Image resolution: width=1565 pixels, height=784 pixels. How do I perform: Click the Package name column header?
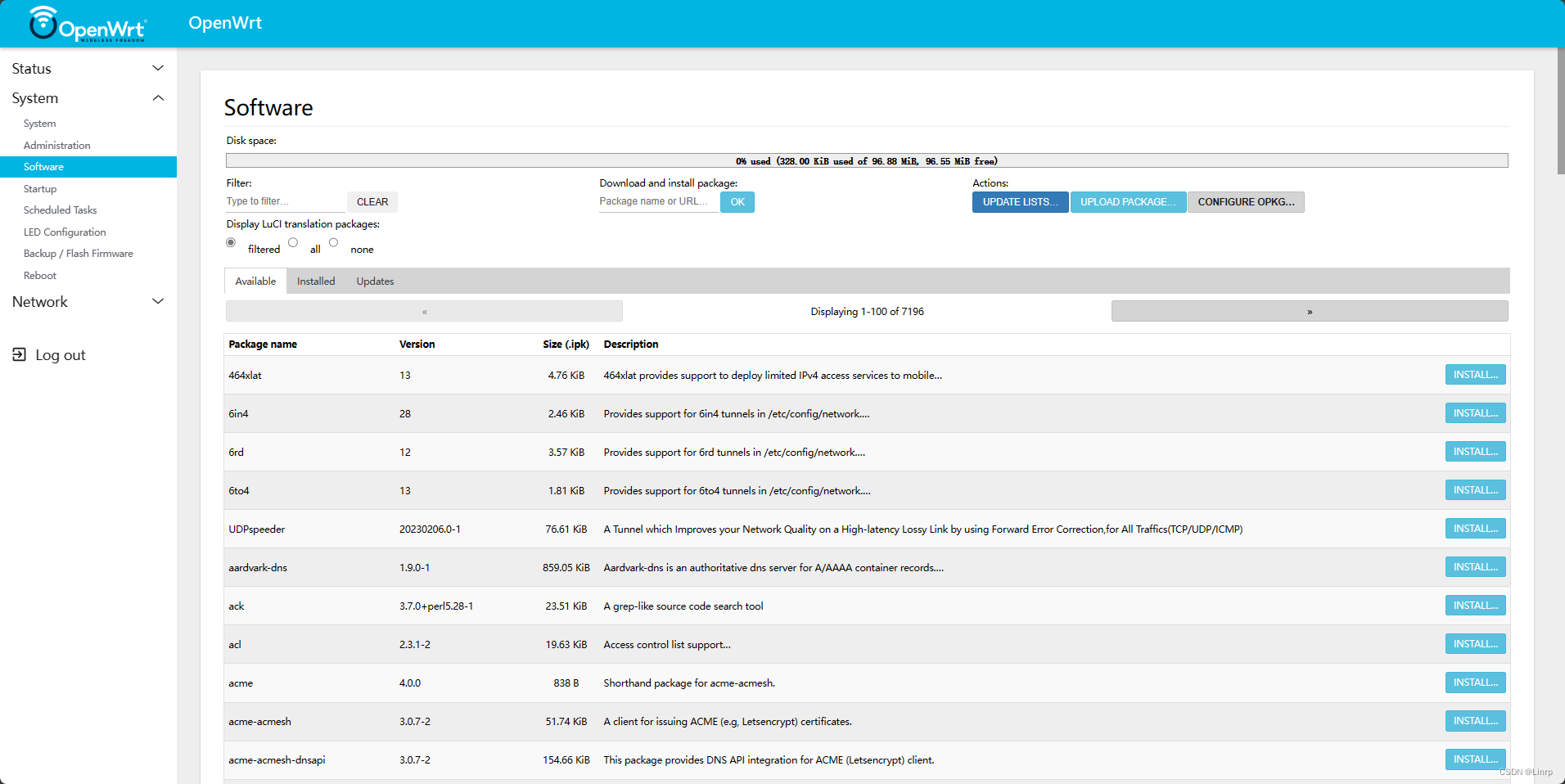pyautogui.click(x=263, y=345)
